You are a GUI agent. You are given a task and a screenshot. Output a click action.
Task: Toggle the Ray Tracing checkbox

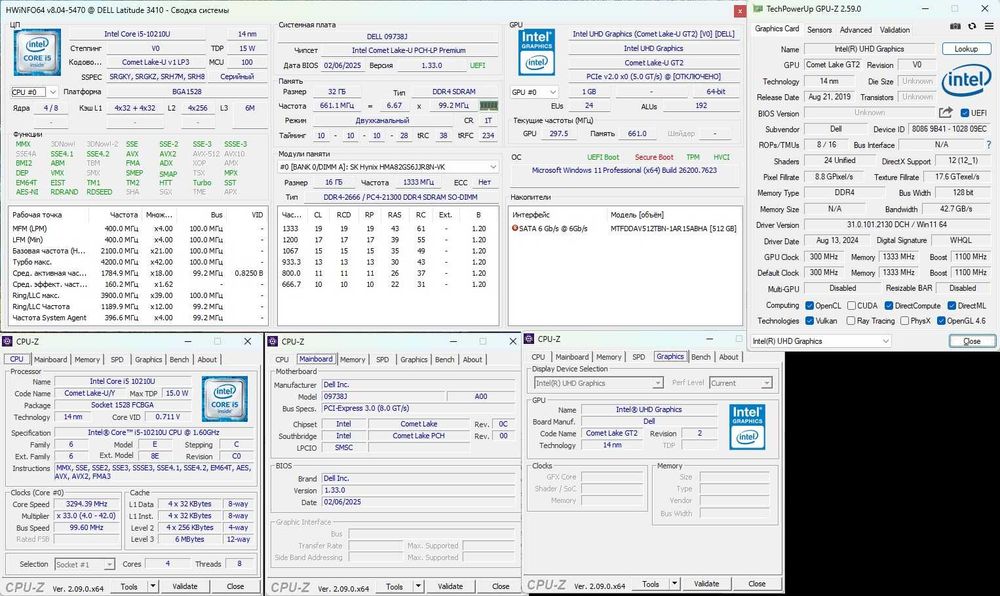pos(851,321)
